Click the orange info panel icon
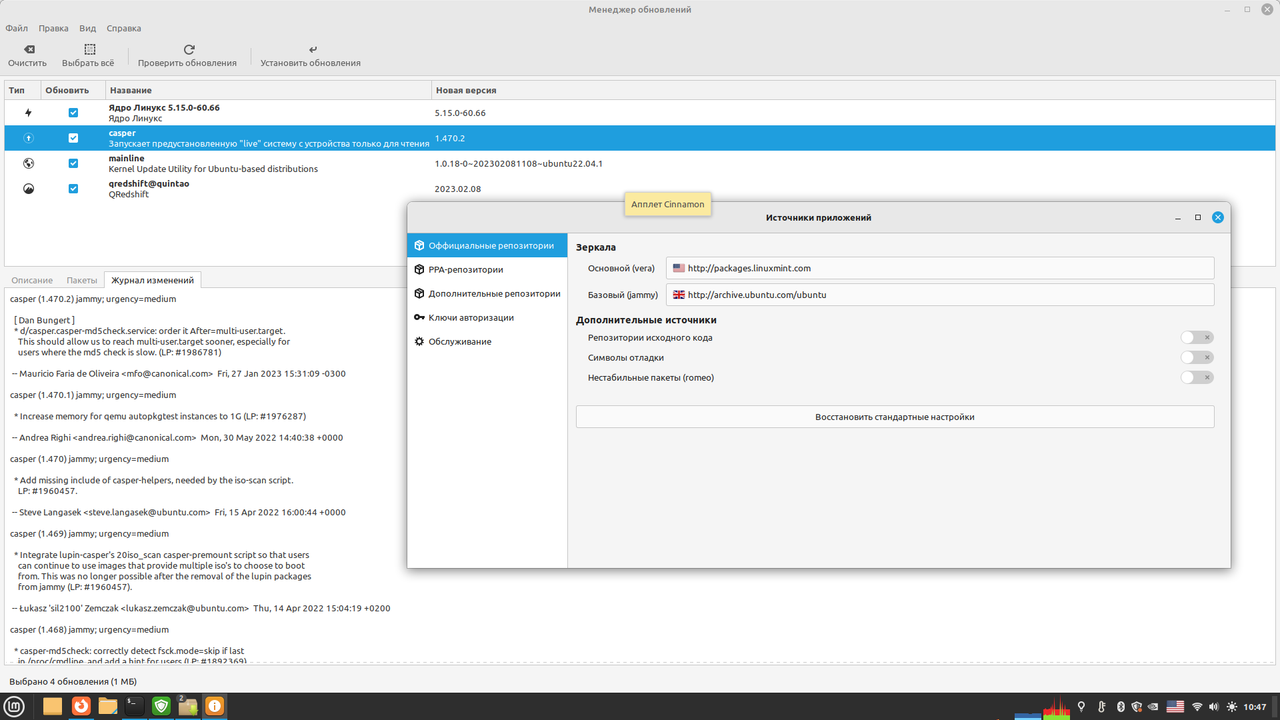Viewport: 1280px width, 720px height. point(215,706)
